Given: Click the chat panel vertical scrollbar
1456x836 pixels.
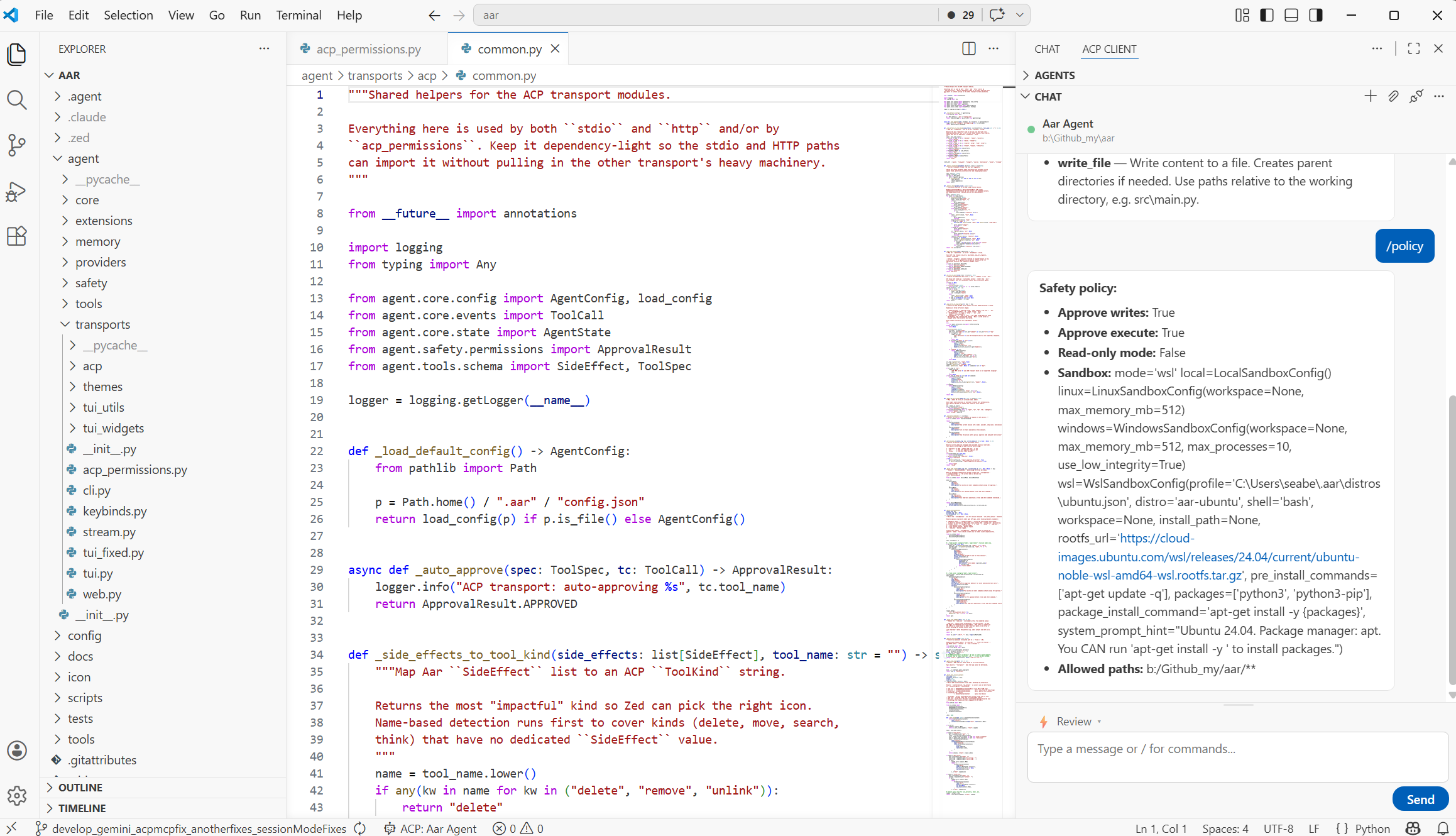Looking at the screenshot, I should coord(1452,539).
